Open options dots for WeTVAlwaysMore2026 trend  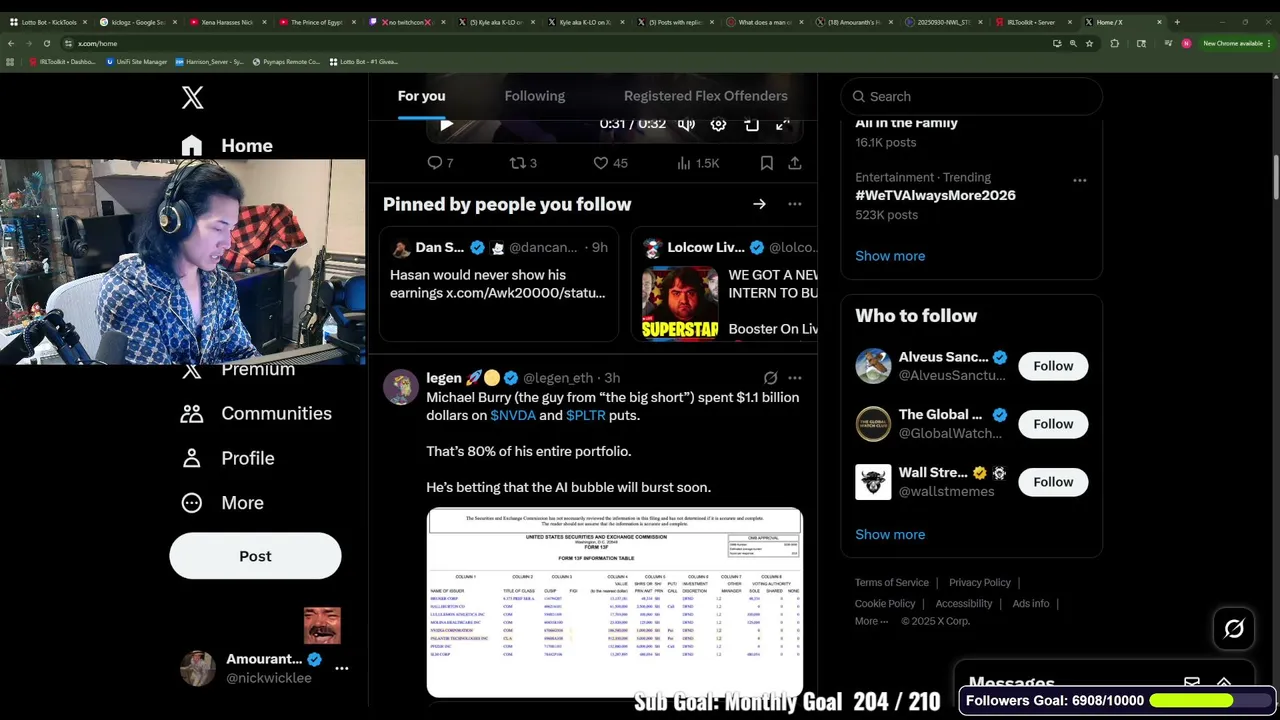tap(1079, 180)
